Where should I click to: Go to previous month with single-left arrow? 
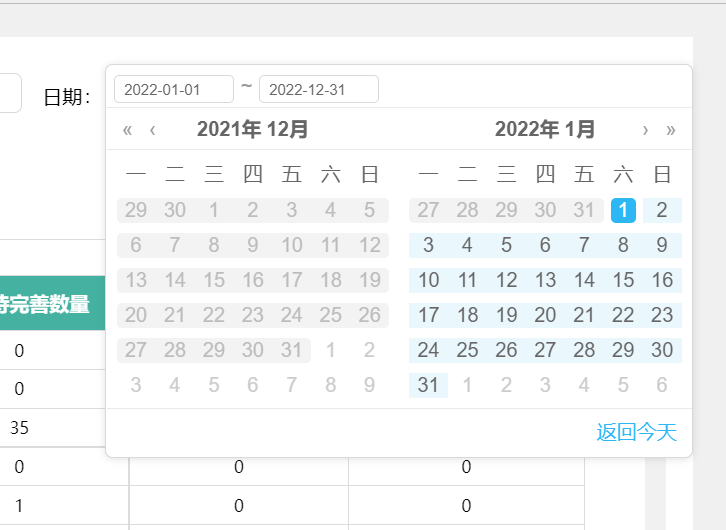pyautogui.click(x=153, y=130)
